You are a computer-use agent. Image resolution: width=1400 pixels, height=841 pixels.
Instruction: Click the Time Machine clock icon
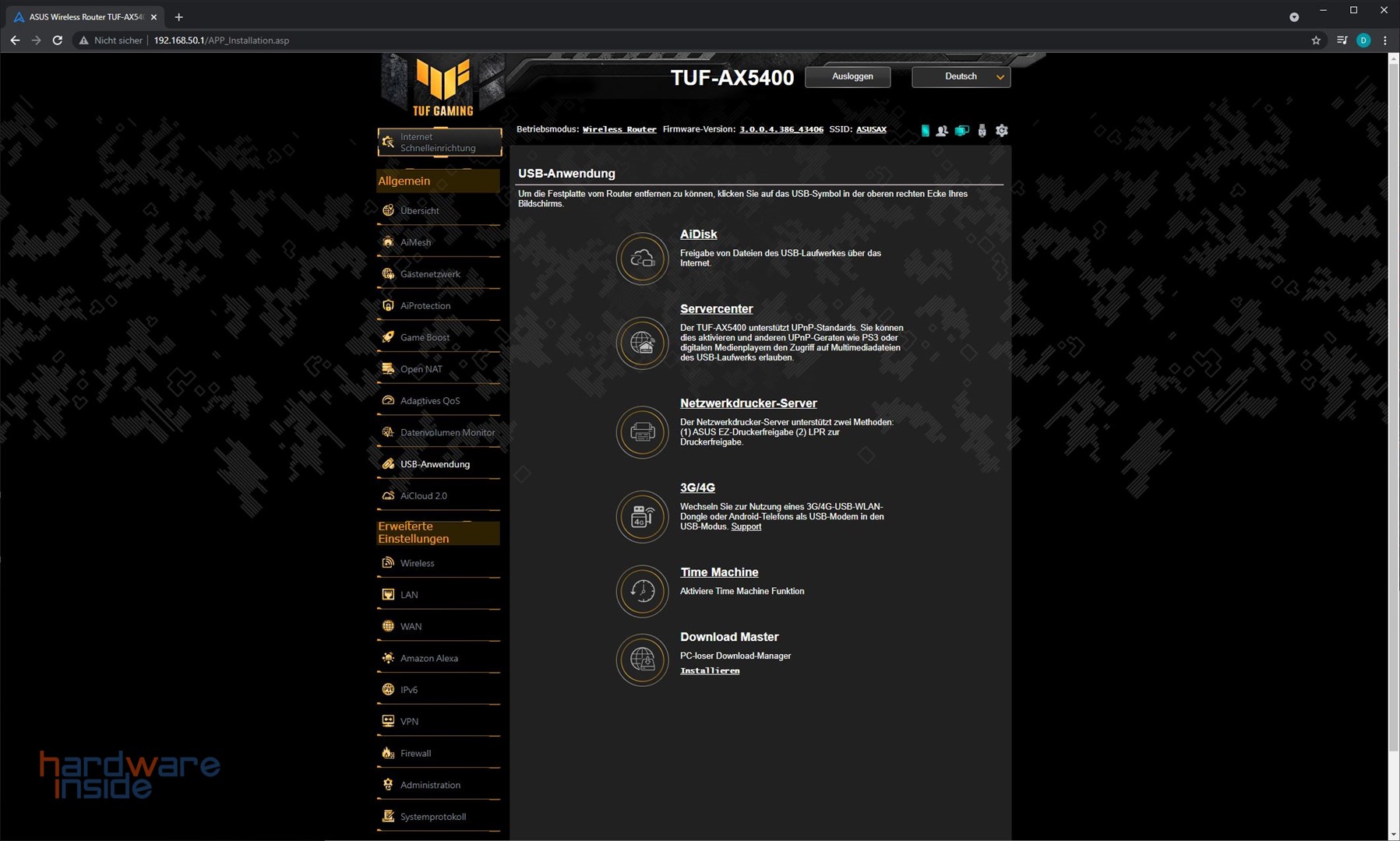coord(642,591)
